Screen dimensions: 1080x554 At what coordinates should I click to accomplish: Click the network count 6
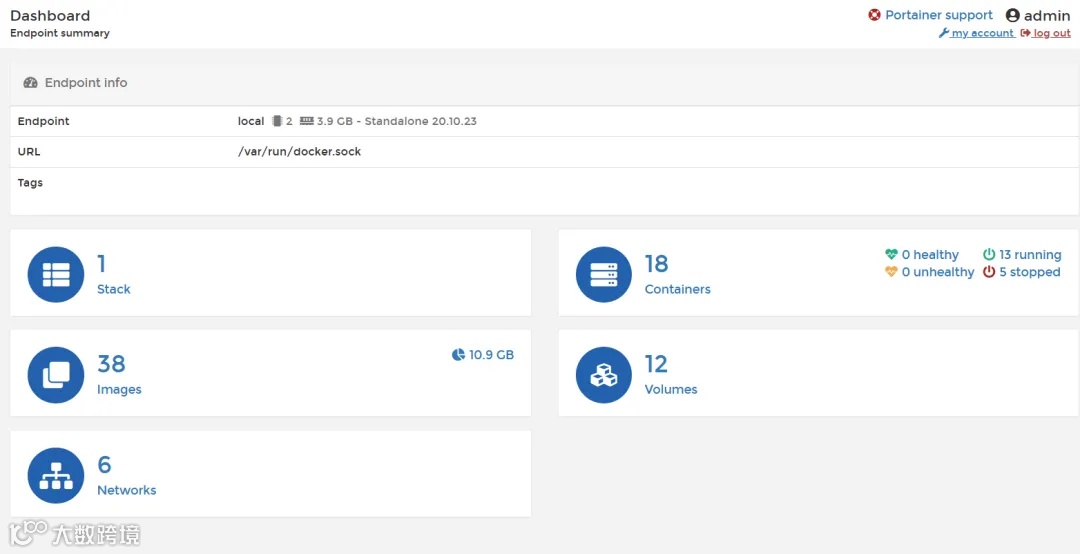click(104, 464)
